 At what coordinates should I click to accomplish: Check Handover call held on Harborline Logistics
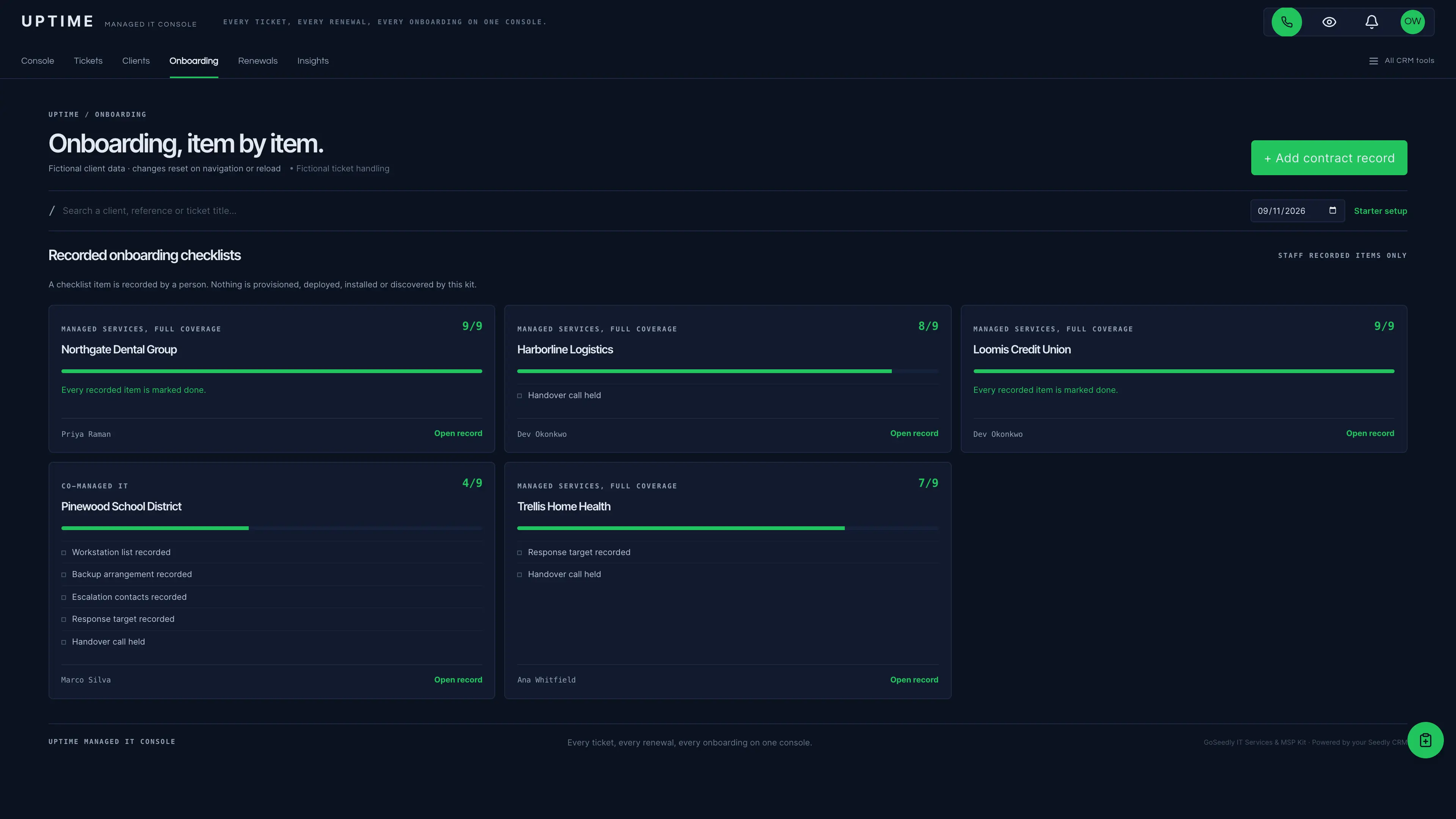pos(519,395)
